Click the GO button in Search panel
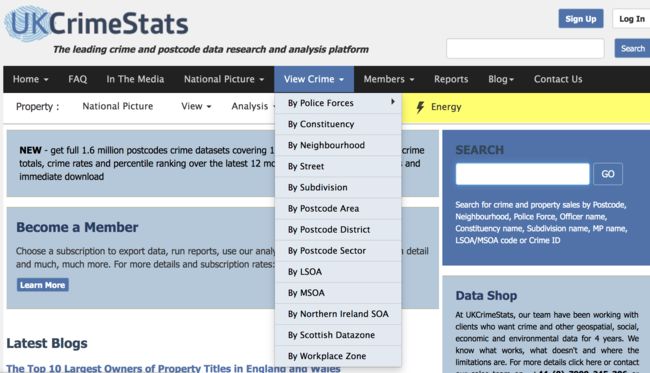 [x=608, y=174]
